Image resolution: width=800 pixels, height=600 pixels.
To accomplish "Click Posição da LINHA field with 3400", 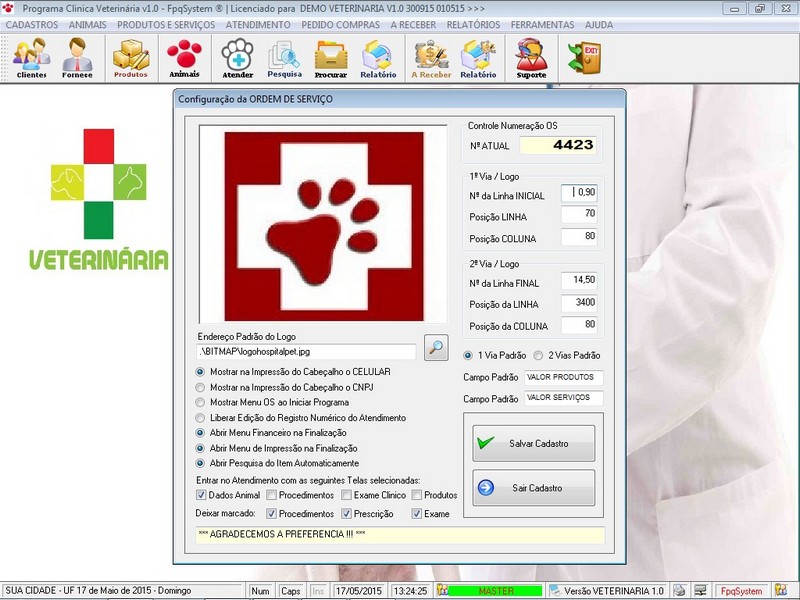I will click(579, 303).
